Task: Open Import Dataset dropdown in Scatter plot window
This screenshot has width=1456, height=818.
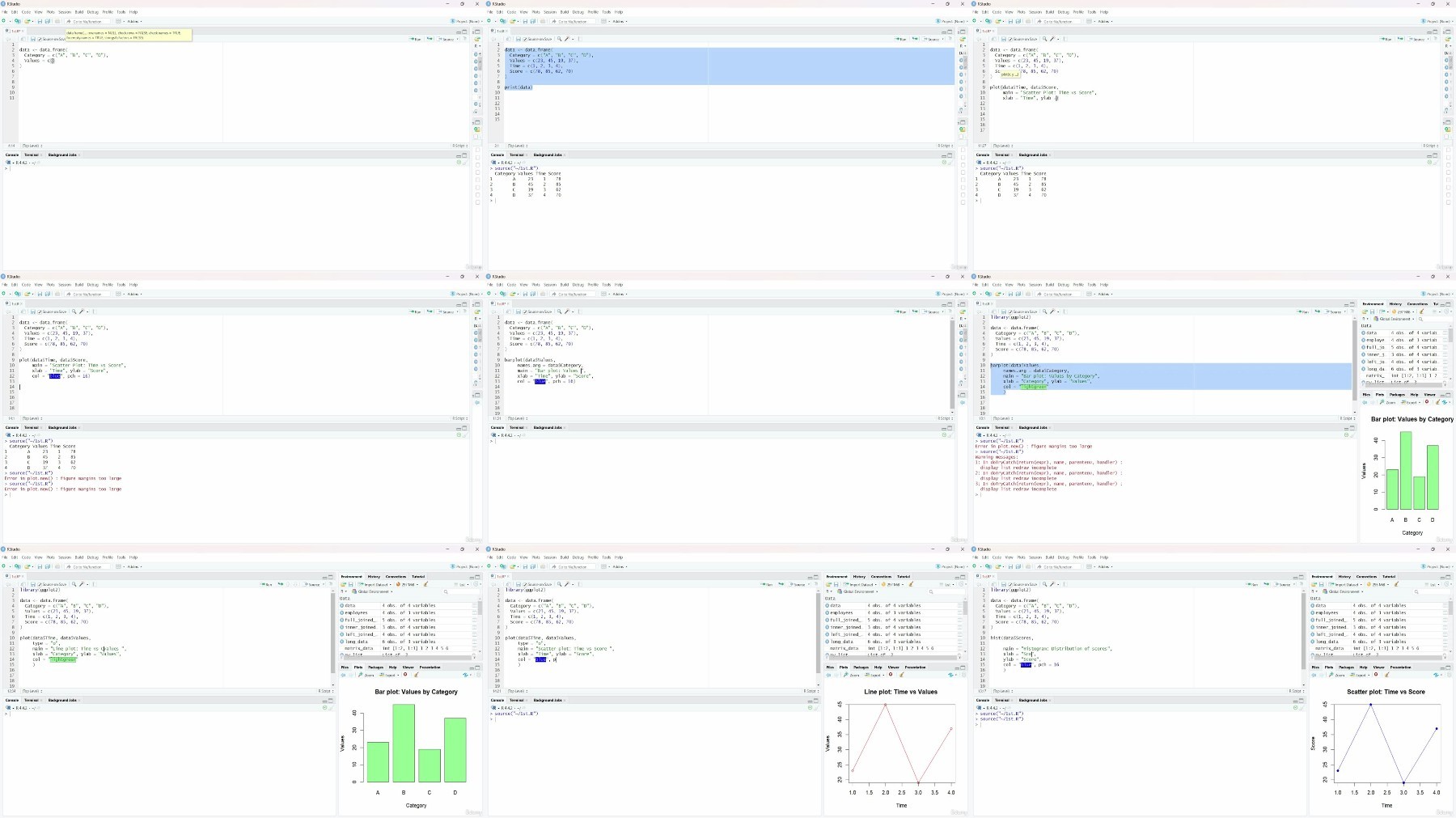Action: [1345, 584]
